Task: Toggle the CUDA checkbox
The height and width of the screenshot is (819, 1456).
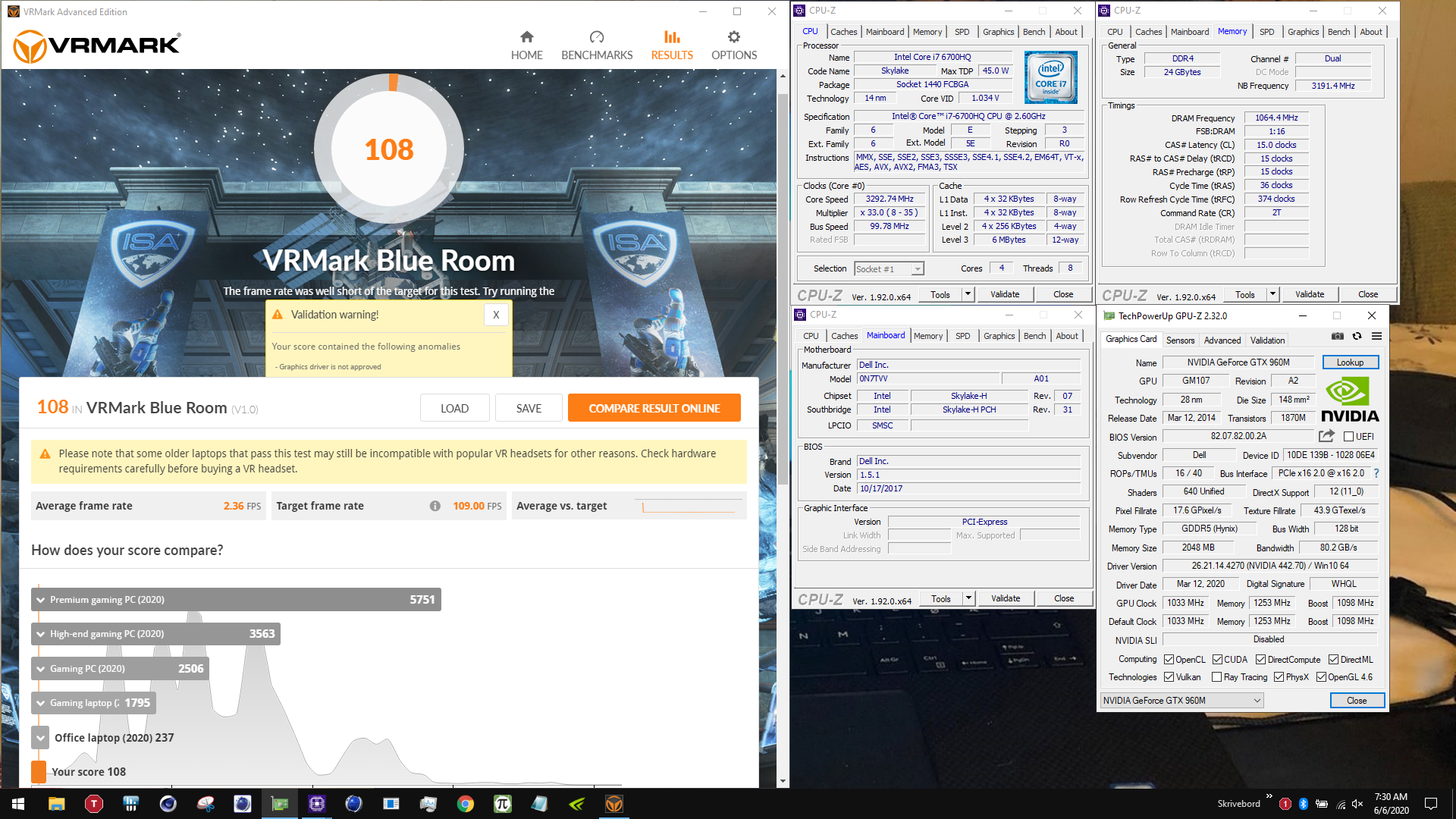Action: (x=1217, y=660)
